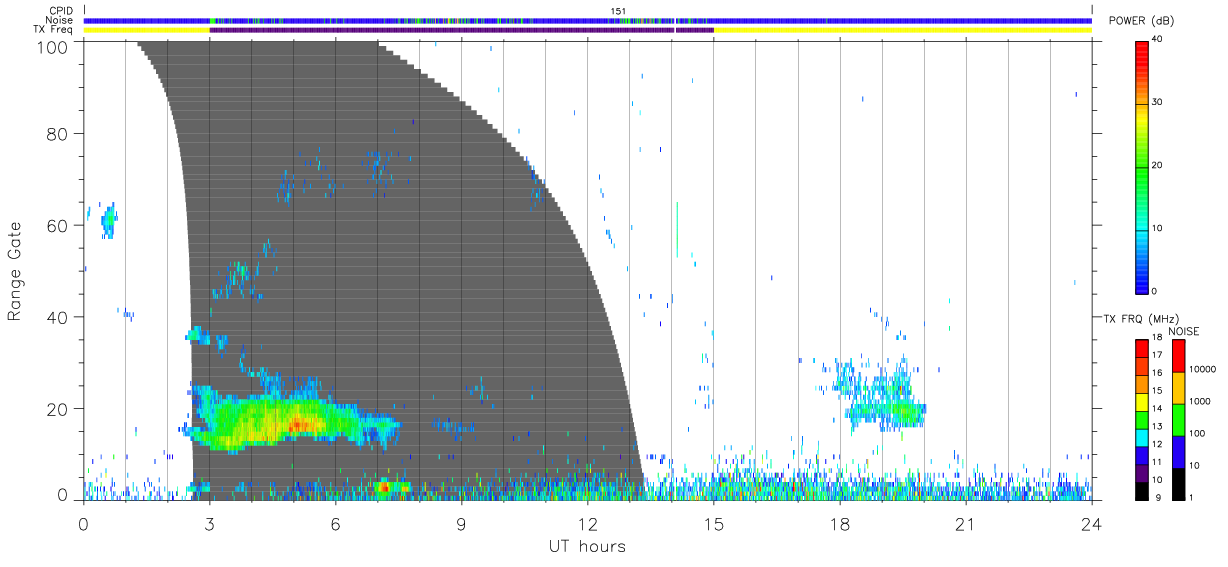Image resolution: width=1228 pixels, height=567 pixels.
Task: Click the CPID value '151'
Action: pos(618,11)
